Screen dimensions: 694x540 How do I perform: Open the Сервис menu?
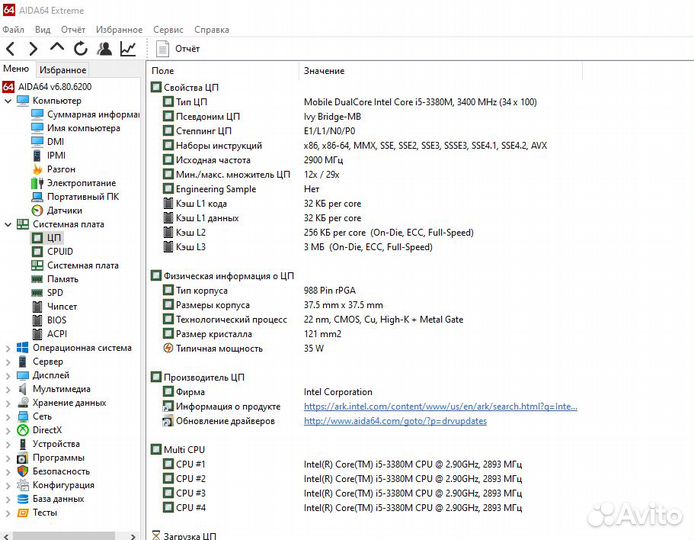coord(168,30)
